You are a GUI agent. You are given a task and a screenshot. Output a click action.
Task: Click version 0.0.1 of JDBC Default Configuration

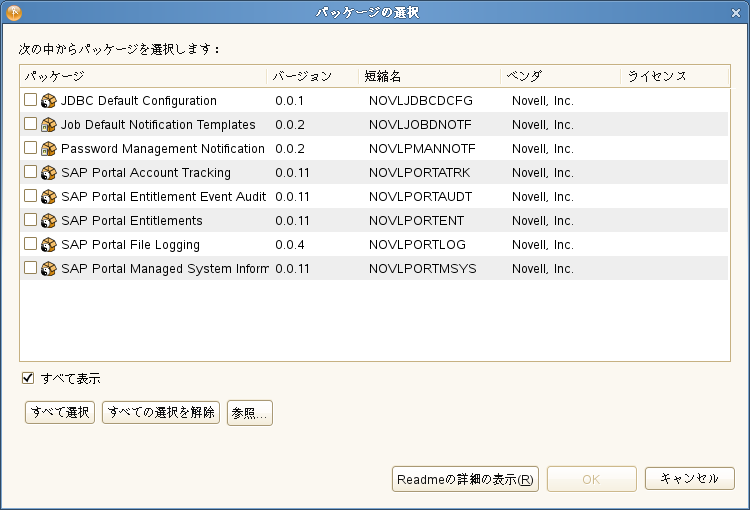coord(289,101)
